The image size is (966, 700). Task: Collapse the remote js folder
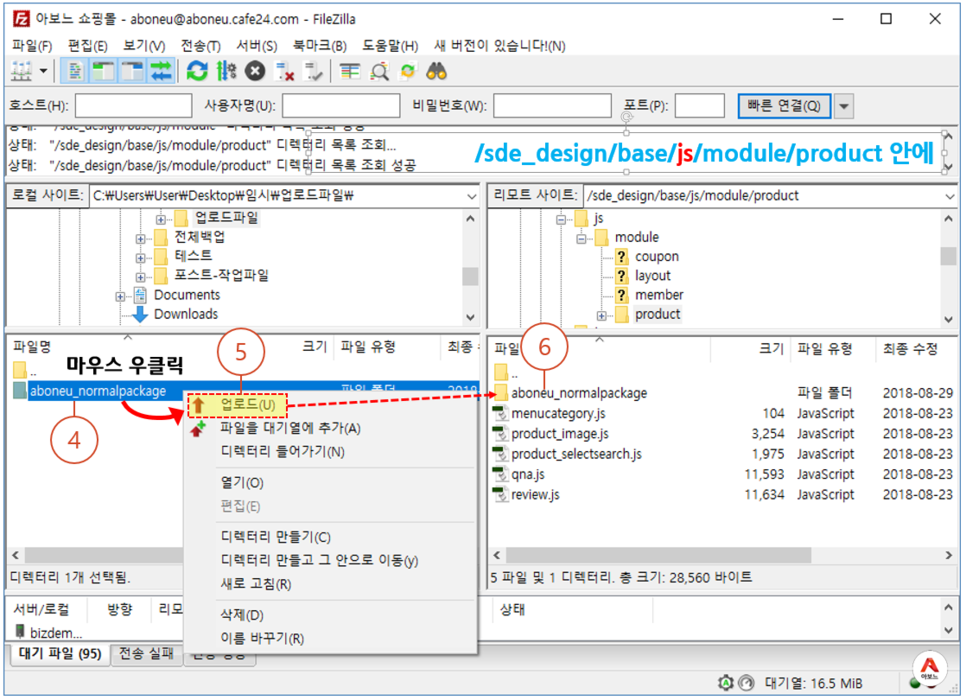tap(561, 219)
